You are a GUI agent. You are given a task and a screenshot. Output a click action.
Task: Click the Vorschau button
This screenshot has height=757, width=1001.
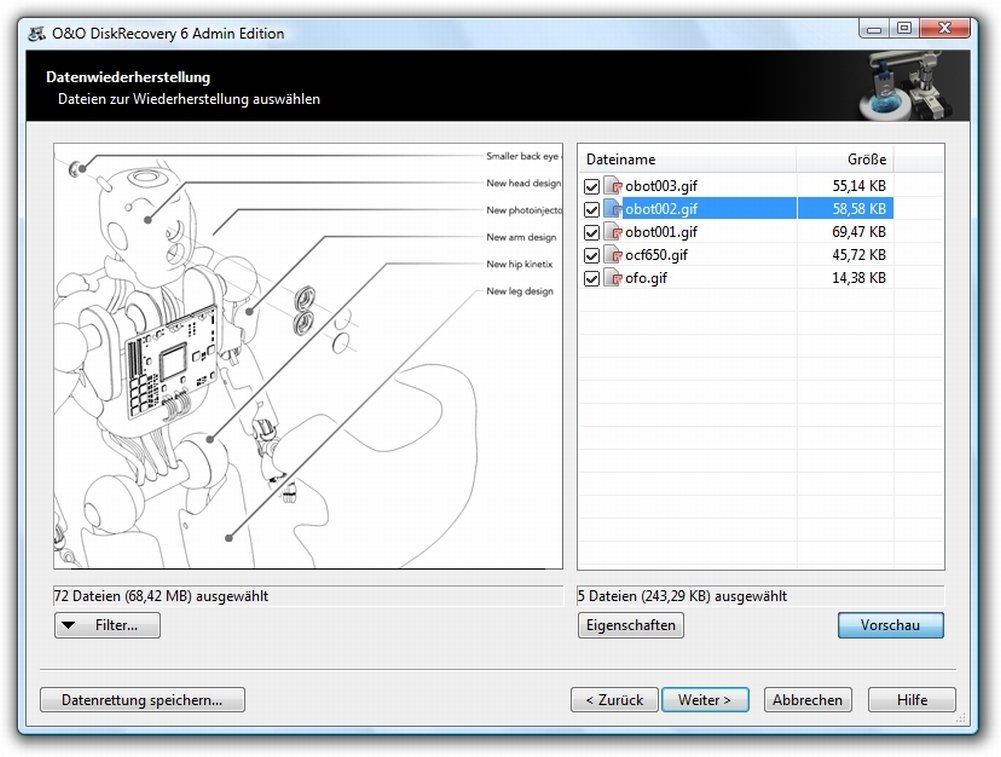coord(891,625)
